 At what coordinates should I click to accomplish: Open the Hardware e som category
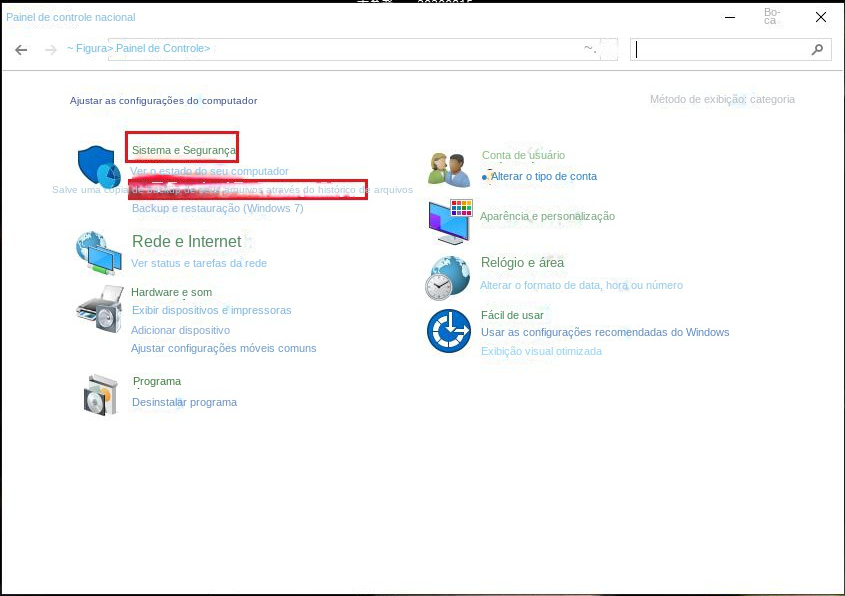pyautogui.click(x=171, y=292)
